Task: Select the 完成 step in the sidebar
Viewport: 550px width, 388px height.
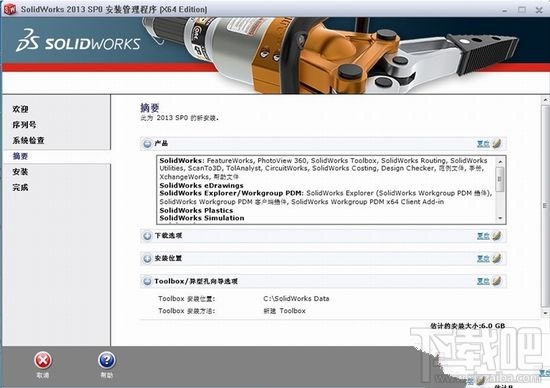Action: (20, 187)
